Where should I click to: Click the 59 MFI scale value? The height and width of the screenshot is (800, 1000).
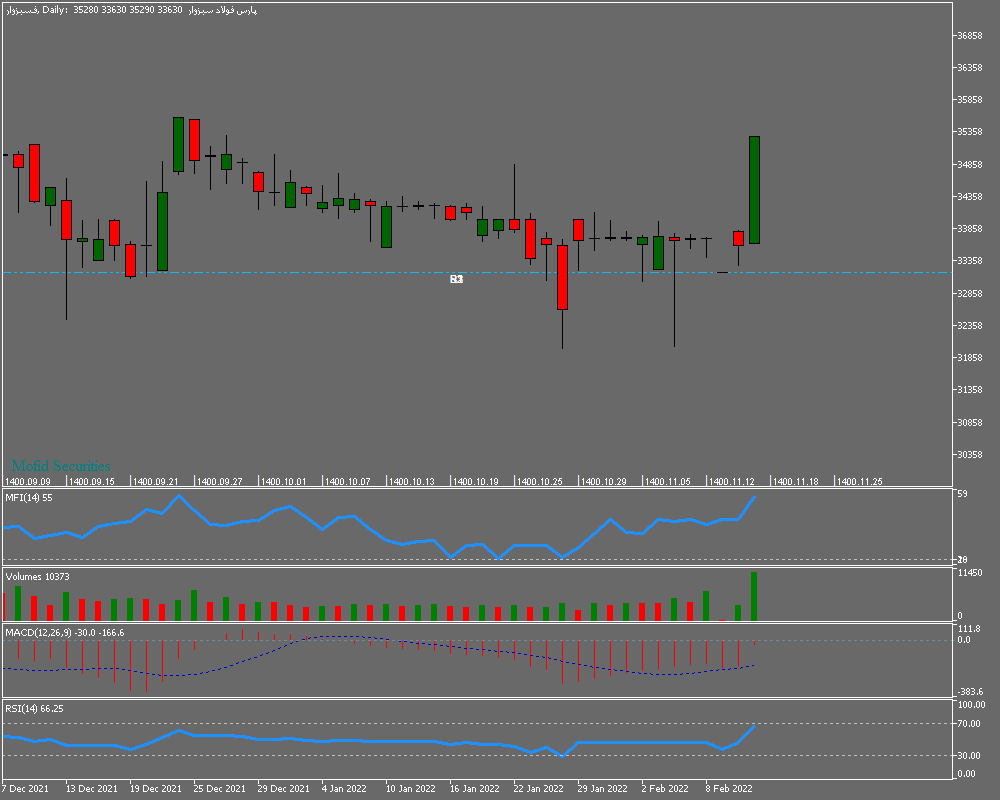point(962,494)
